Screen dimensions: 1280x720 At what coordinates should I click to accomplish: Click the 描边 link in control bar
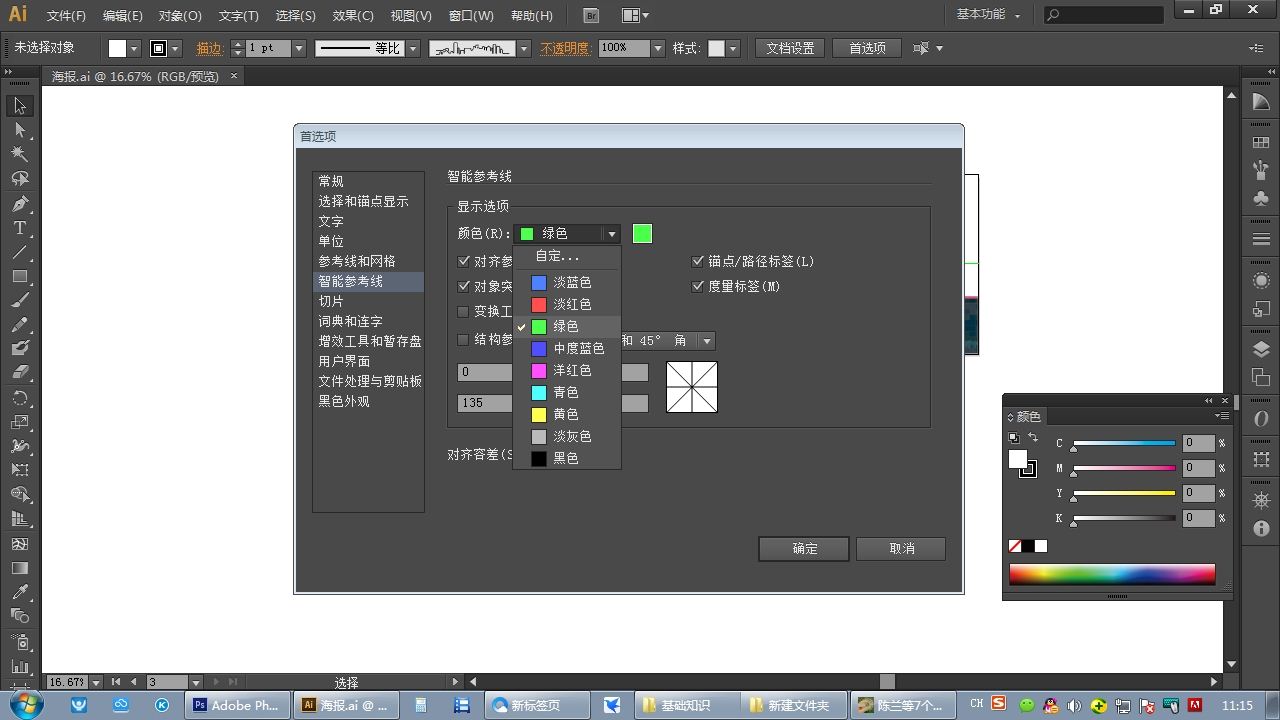click(209, 48)
